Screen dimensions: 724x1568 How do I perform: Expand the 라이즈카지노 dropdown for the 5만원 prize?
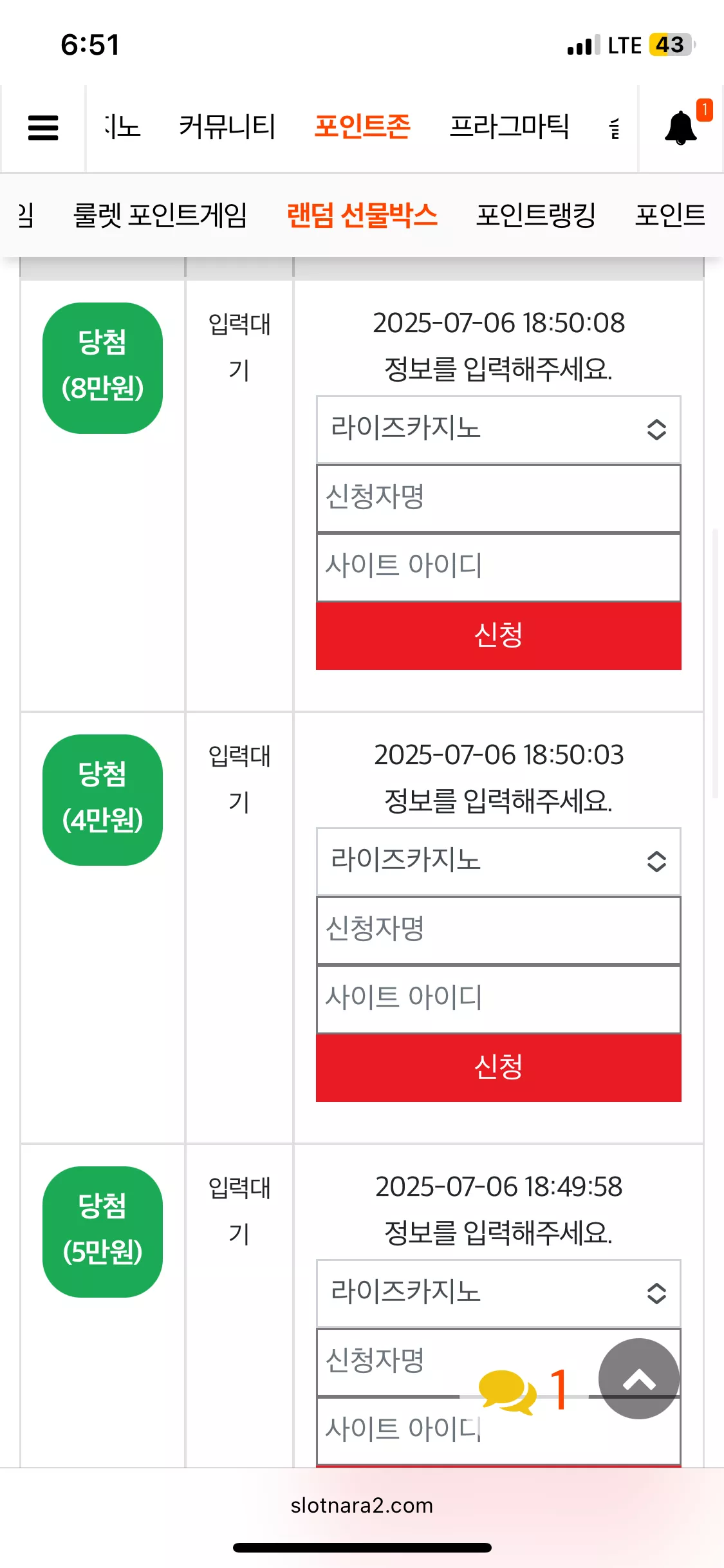point(498,1293)
